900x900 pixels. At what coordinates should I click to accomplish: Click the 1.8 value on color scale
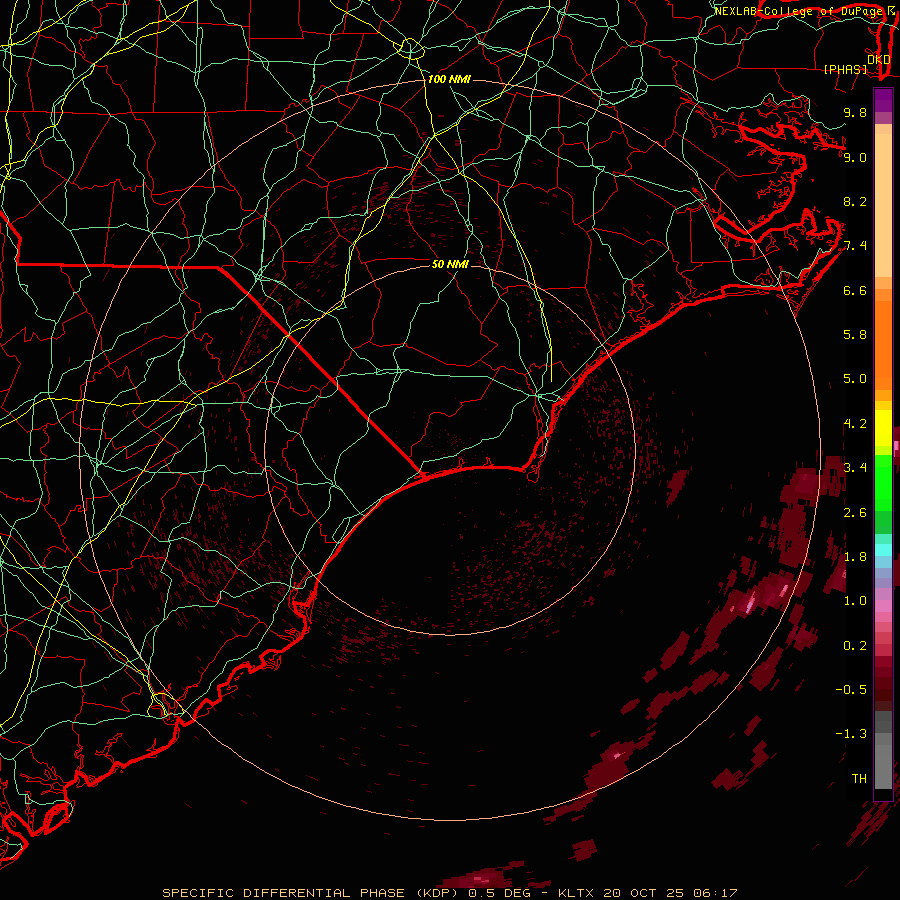pyautogui.click(x=855, y=557)
